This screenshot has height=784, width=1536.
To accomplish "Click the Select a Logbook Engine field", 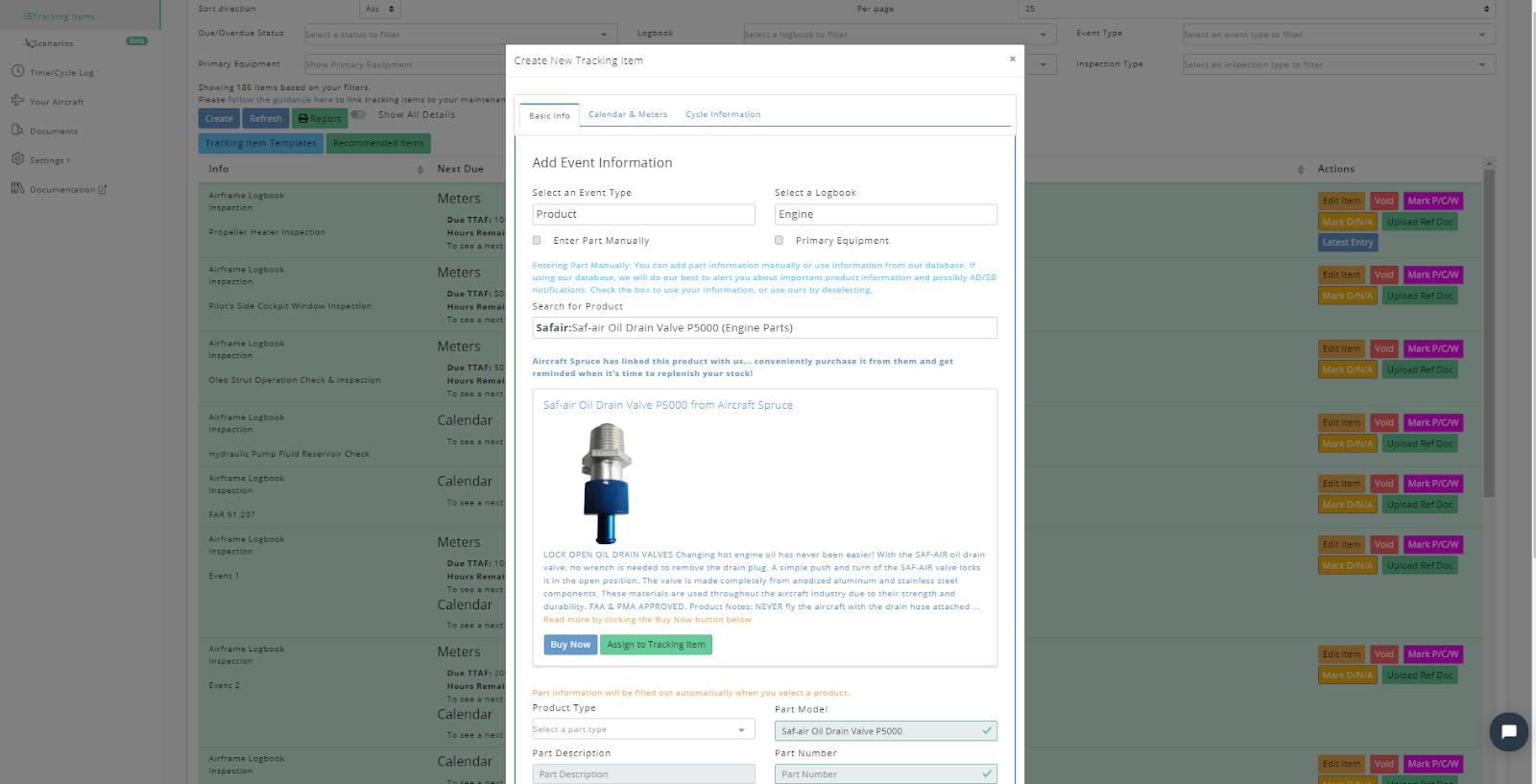I will point(885,214).
